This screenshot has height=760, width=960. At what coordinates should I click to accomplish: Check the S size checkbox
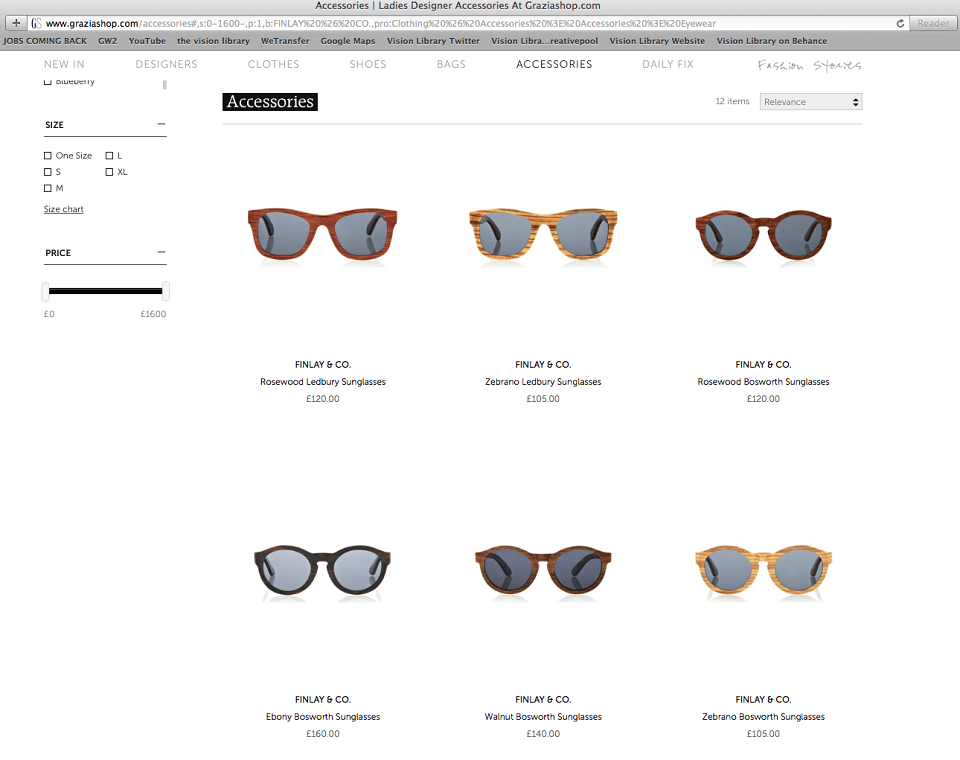pos(48,172)
